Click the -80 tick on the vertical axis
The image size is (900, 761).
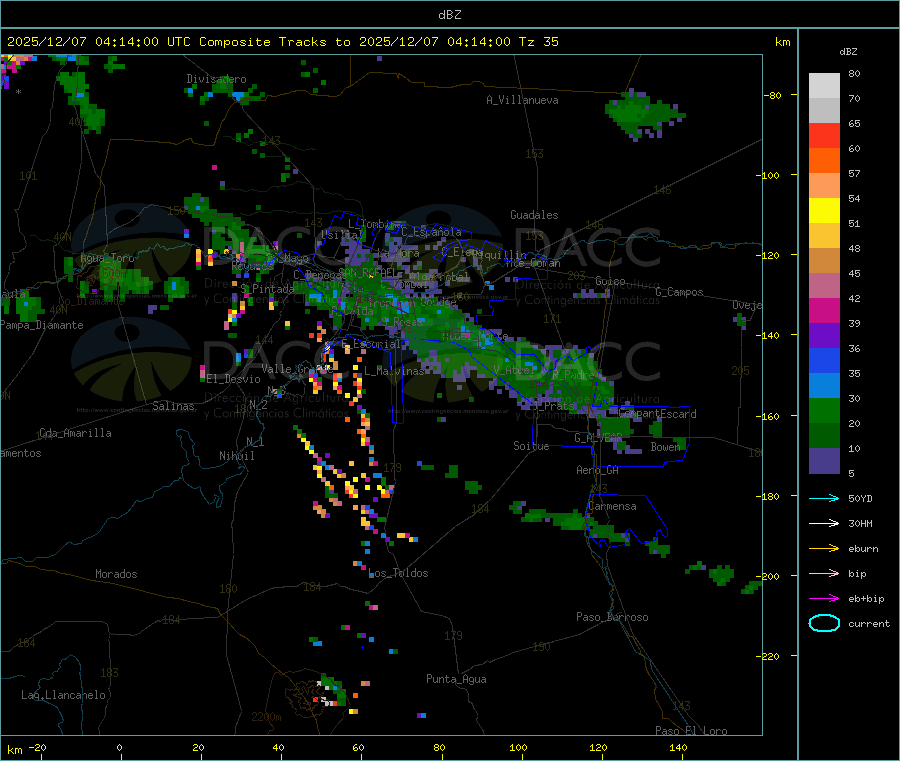tap(773, 96)
